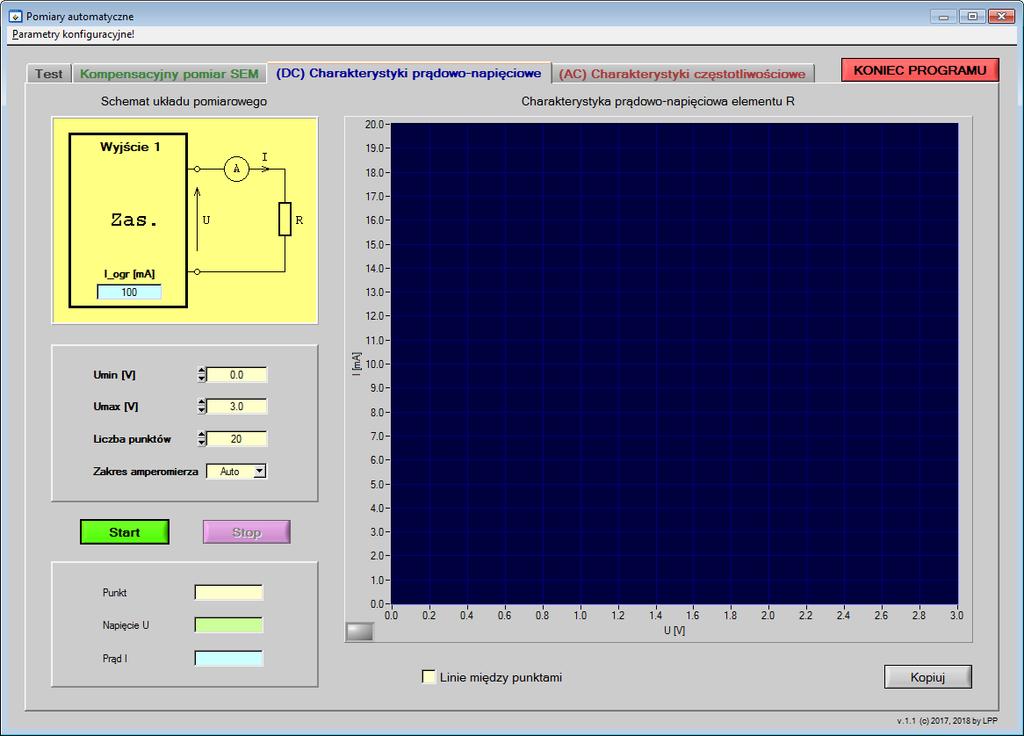Click the Umax [V] value field showing 3.0

click(236, 406)
